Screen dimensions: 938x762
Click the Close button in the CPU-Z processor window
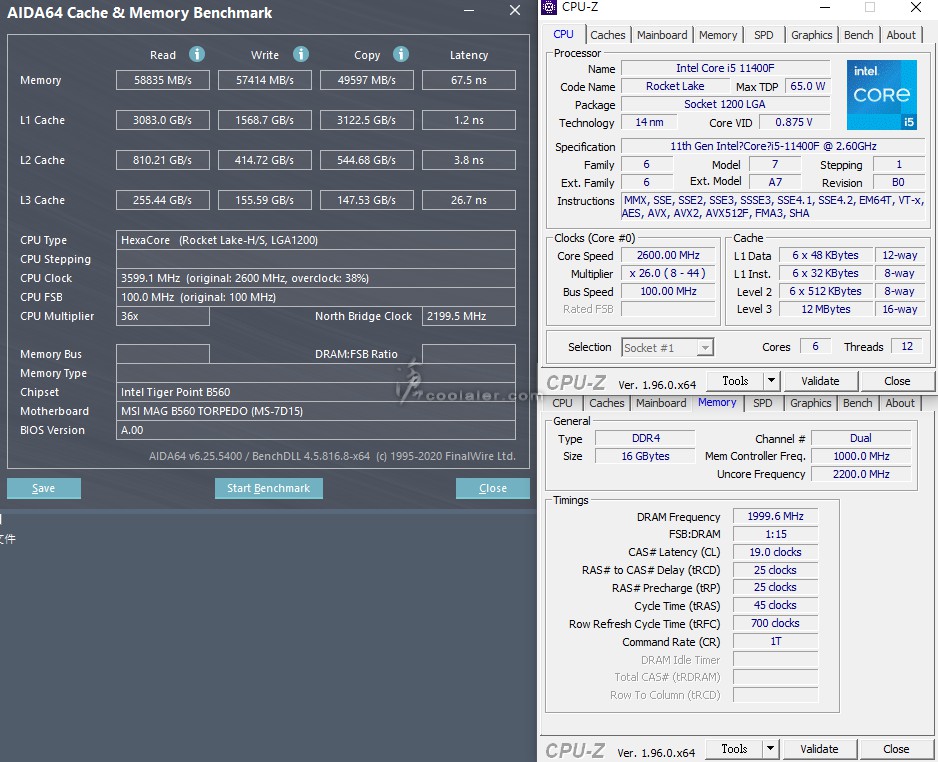click(x=897, y=381)
